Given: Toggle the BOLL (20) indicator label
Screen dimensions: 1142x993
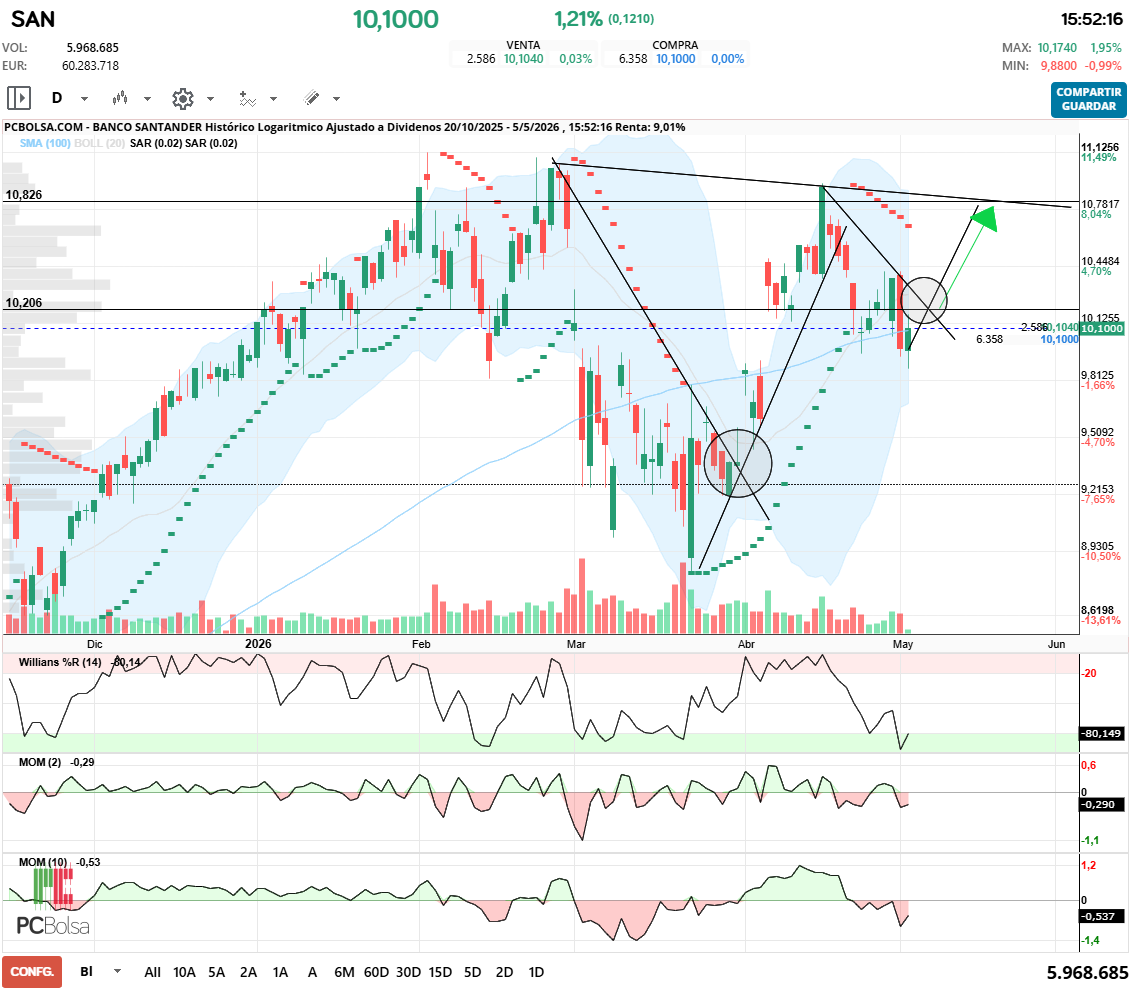Looking at the screenshot, I should tap(100, 143).
